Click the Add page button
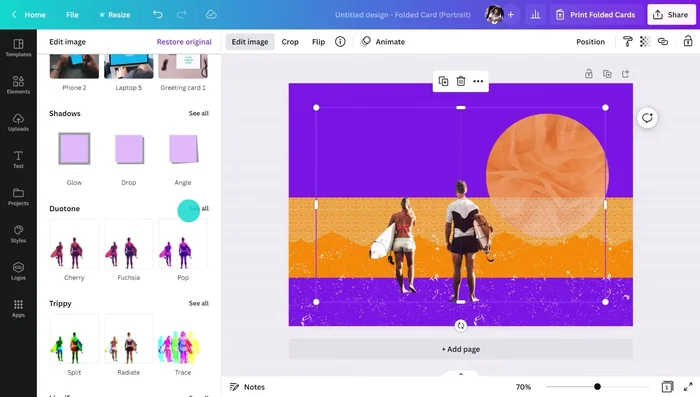700x397 pixels. 461,349
